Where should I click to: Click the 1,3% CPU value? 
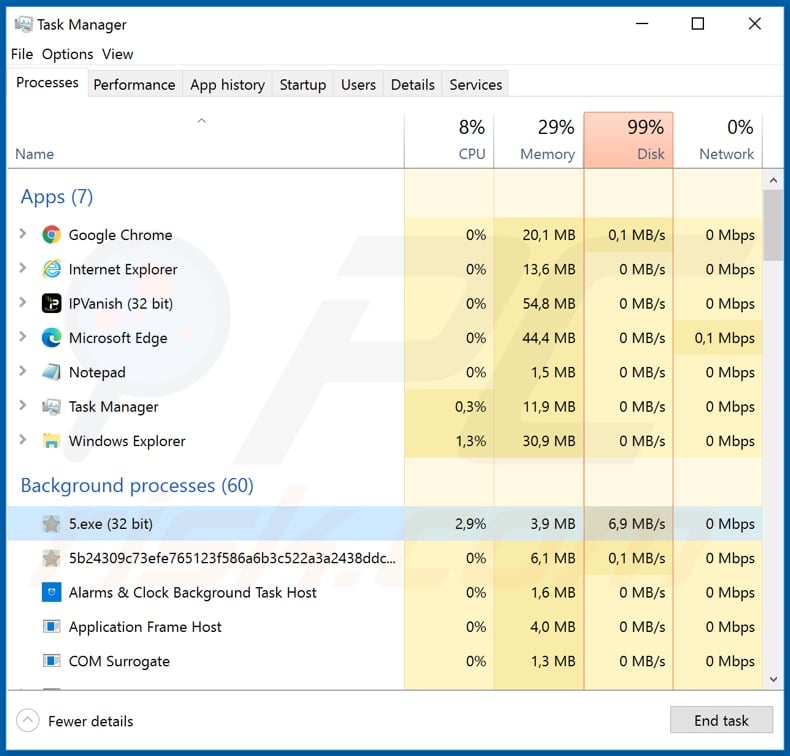pyautogui.click(x=471, y=441)
